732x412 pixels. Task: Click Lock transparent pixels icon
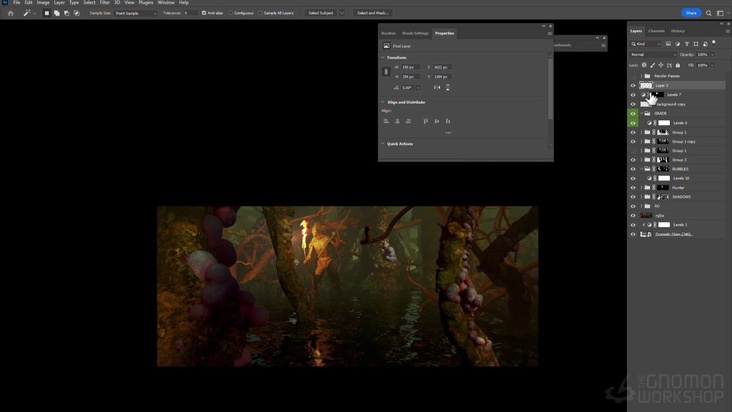tap(644, 65)
